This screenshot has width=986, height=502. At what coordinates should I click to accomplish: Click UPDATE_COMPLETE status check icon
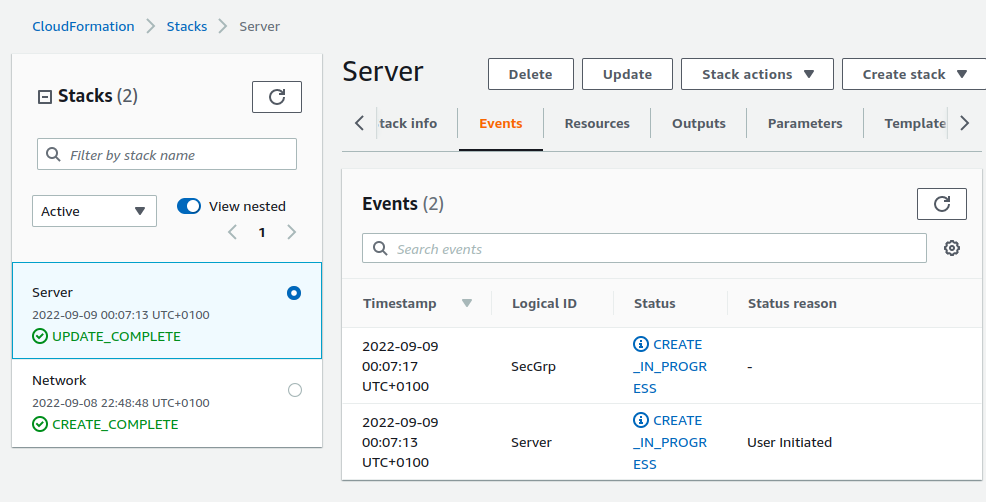pyautogui.click(x=40, y=337)
